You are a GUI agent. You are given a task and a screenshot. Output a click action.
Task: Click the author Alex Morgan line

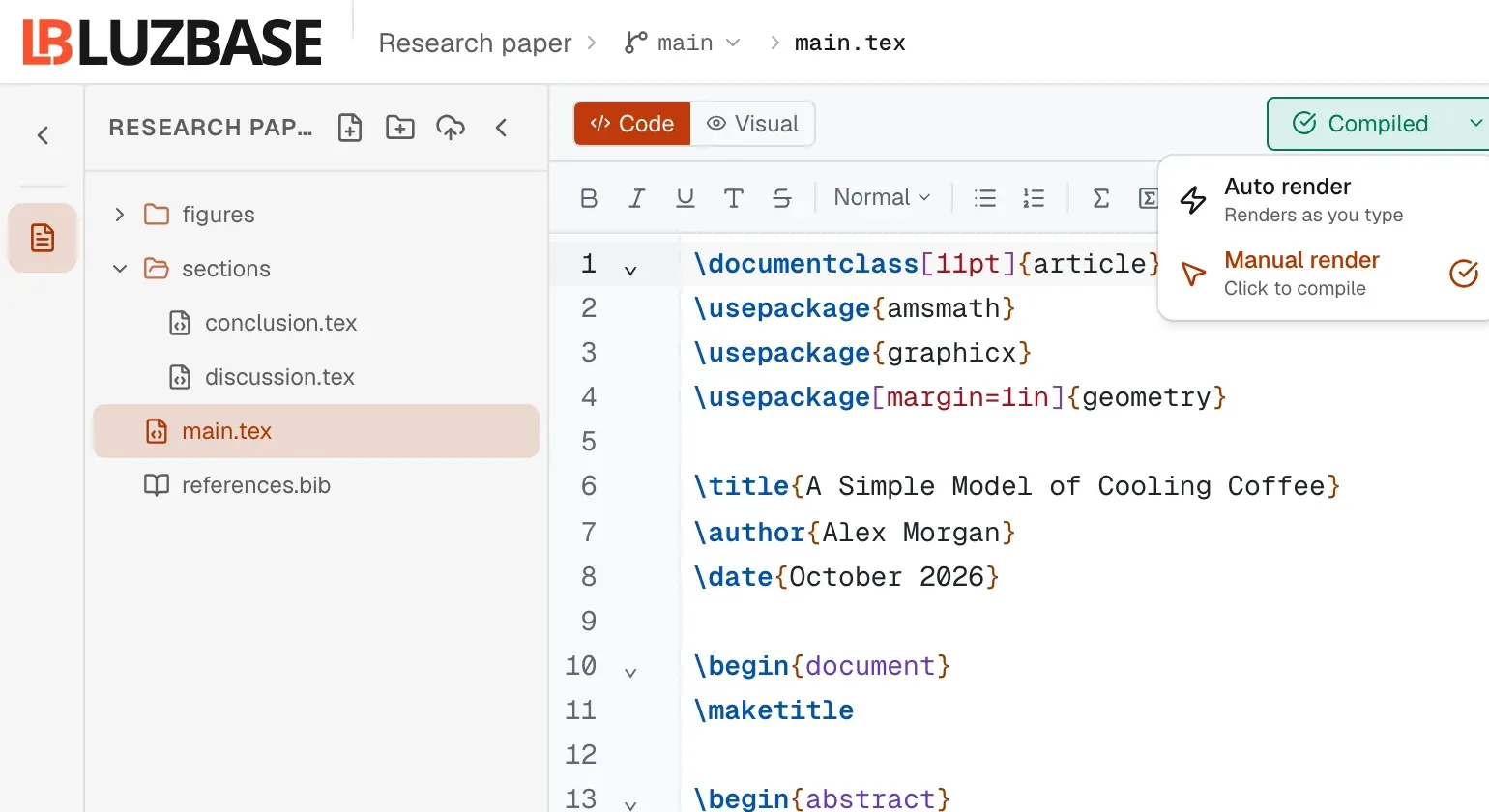coord(854,533)
